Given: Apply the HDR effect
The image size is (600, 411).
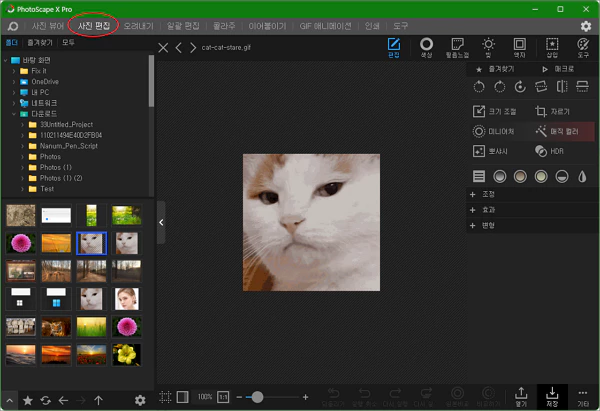Looking at the screenshot, I should pos(549,151).
